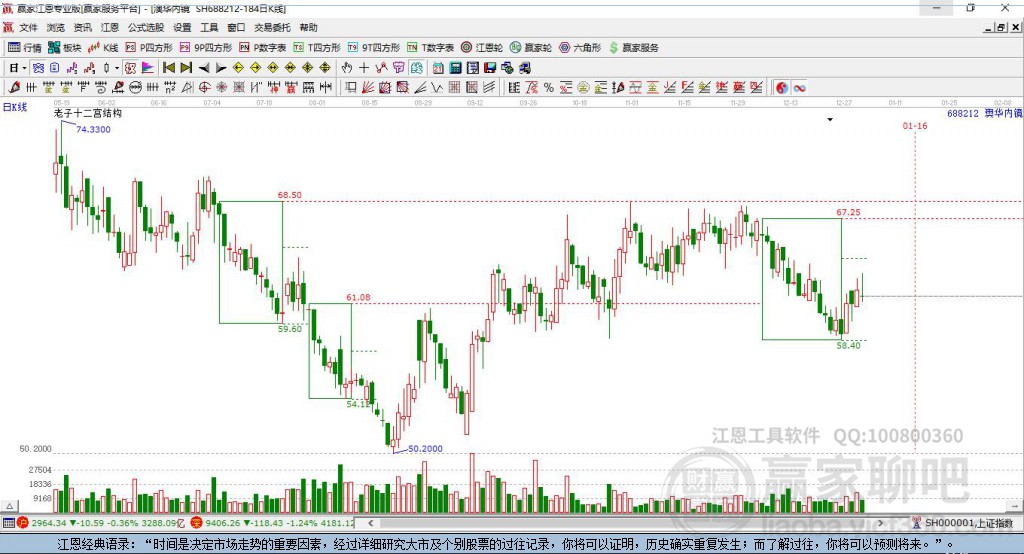
Task: Click the floppy disk save icon
Action: click(490, 67)
